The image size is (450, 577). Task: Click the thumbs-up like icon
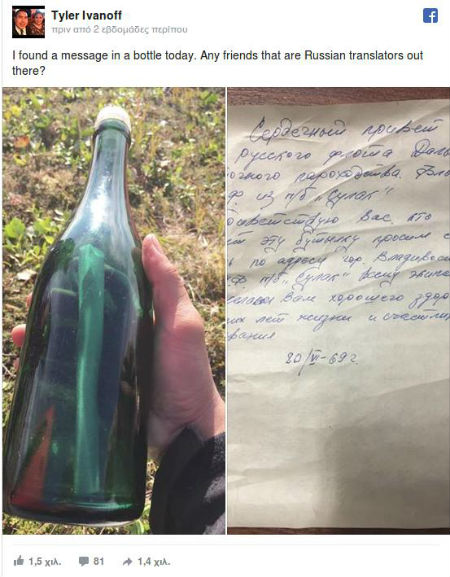(x=18, y=562)
